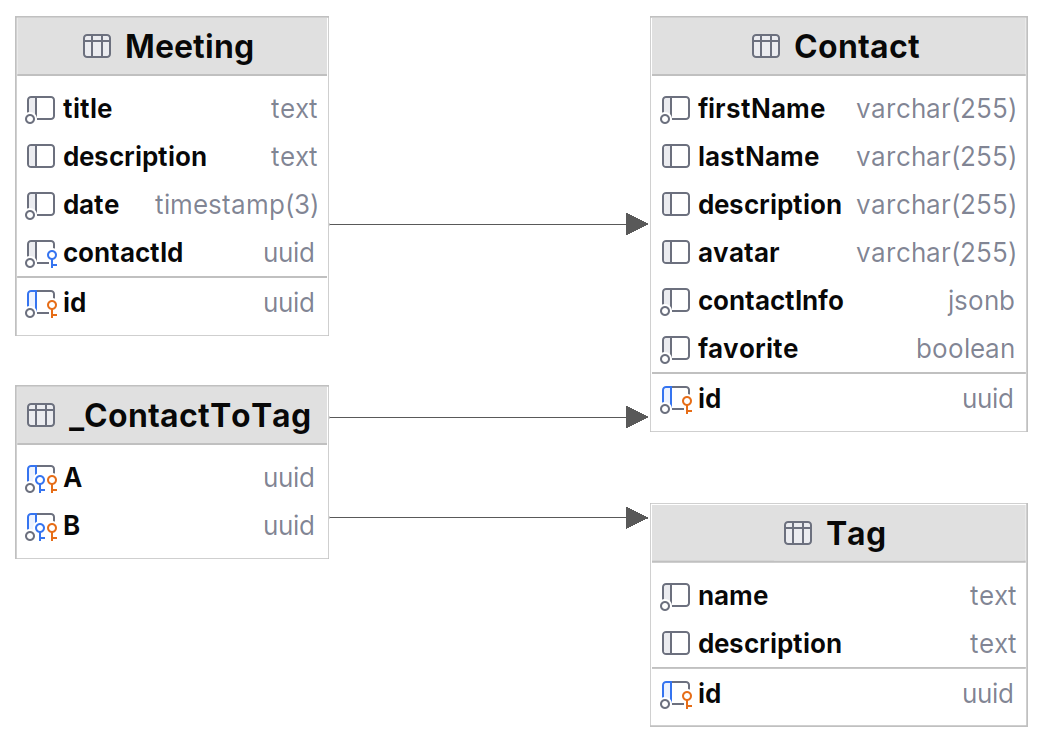Click the primary key icon of Contact id
This screenshot has width=1042, height=743.
pos(676,399)
